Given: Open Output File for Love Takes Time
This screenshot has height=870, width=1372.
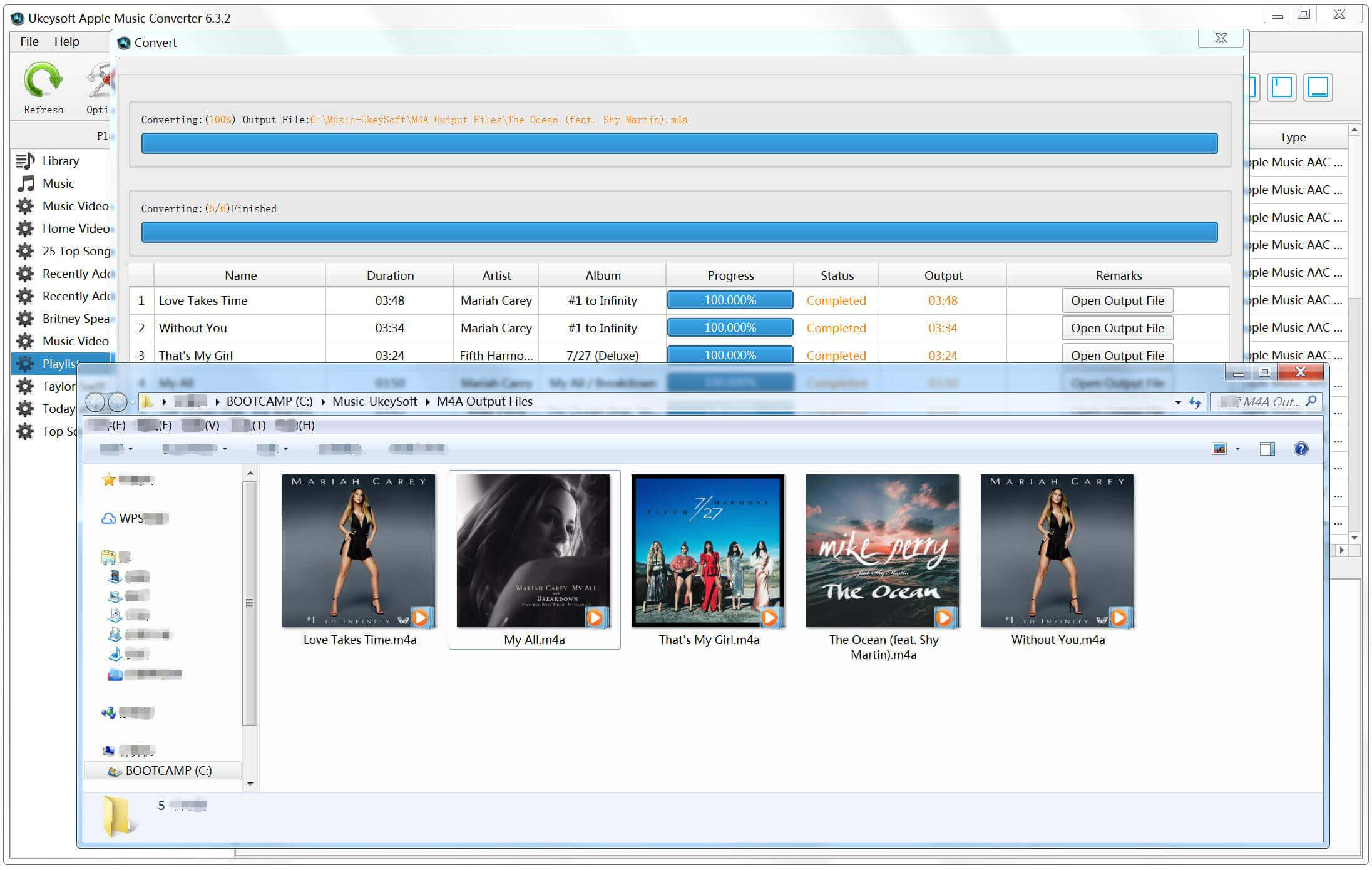Looking at the screenshot, I should pos(1117,300).
